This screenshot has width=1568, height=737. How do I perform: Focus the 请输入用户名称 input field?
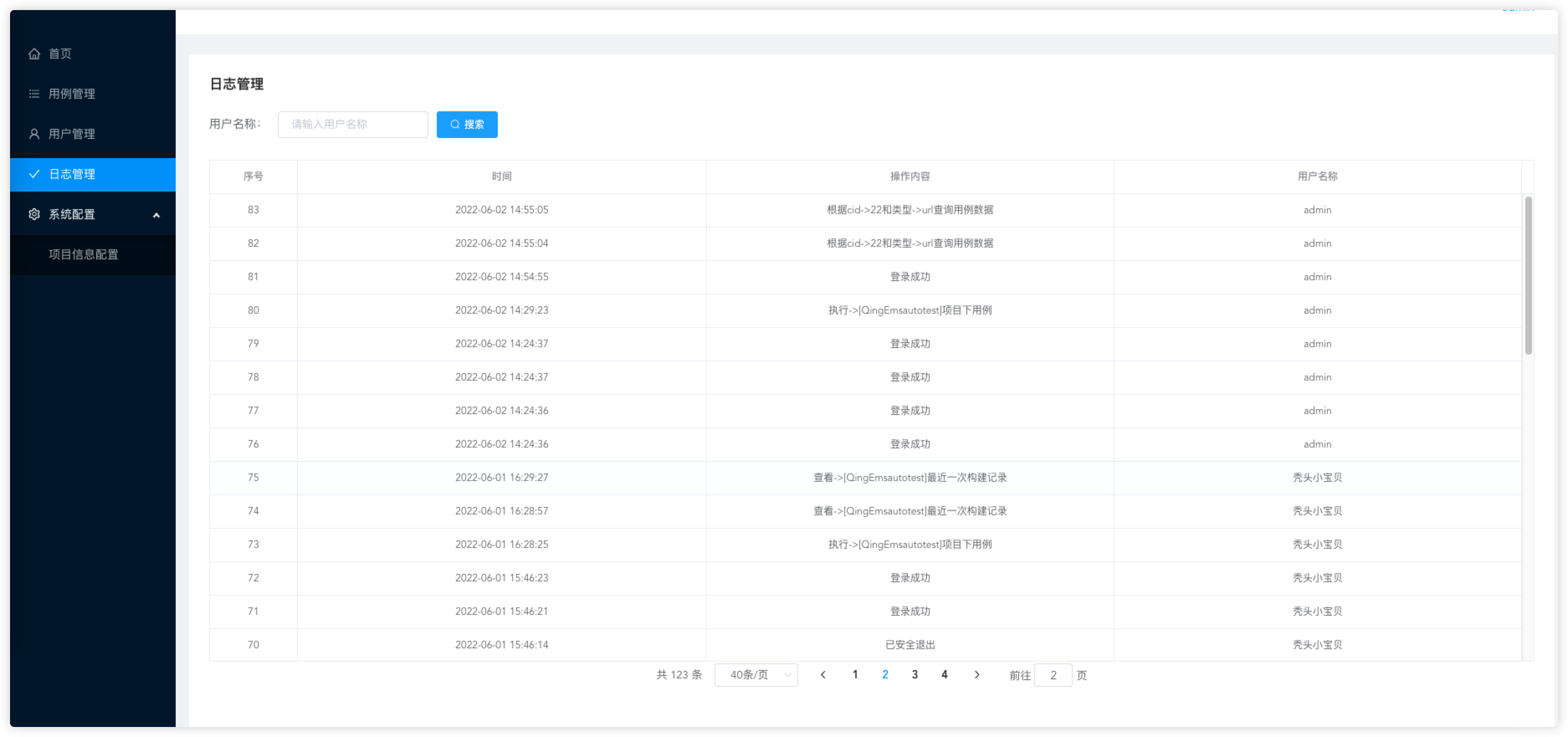click(x=353, y=124)
